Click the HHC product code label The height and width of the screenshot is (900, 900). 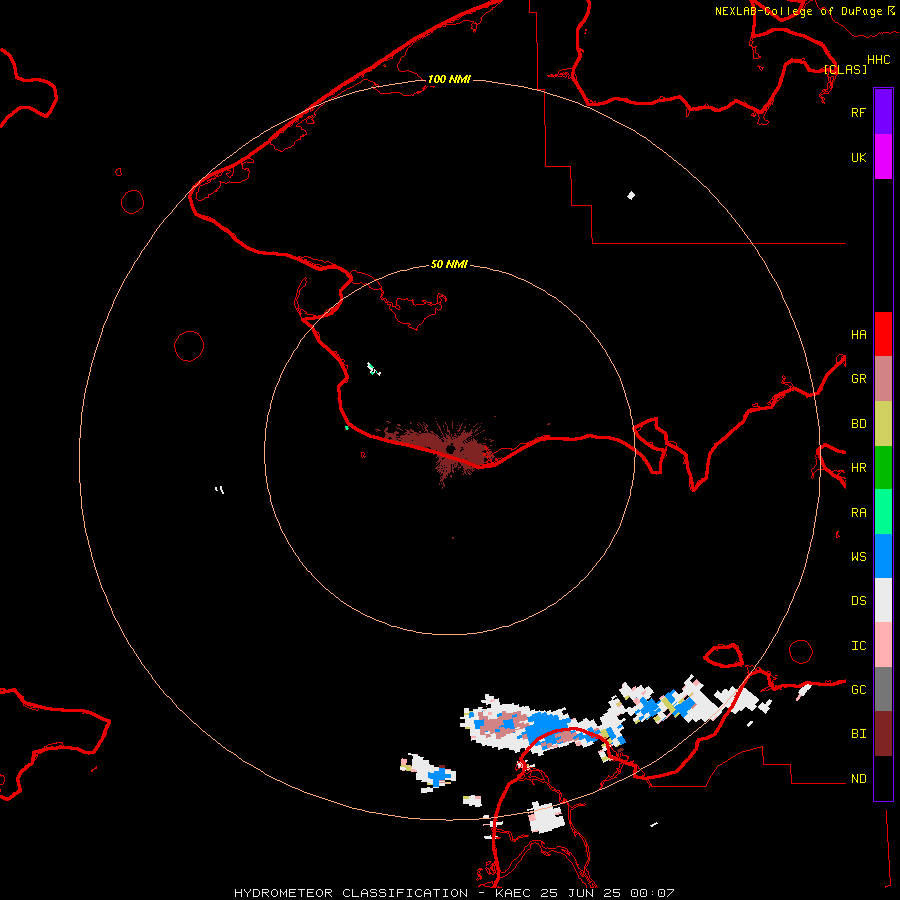click(x=878, y=60)
